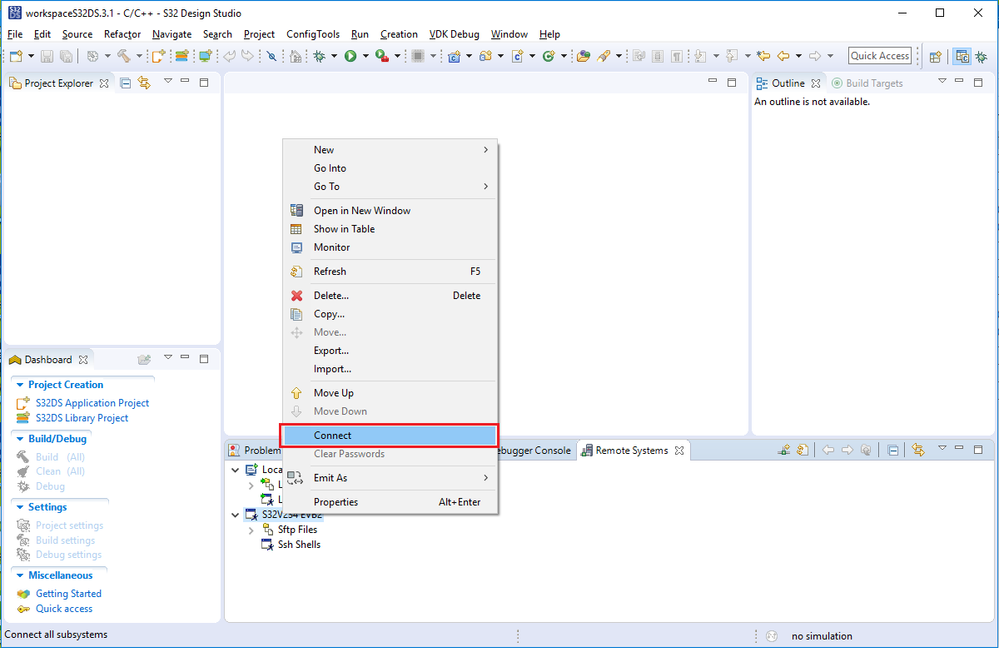Viewport: 999px width, 648px height.
Task: Click the Open Perspective icon
Action: pos(935,57)
